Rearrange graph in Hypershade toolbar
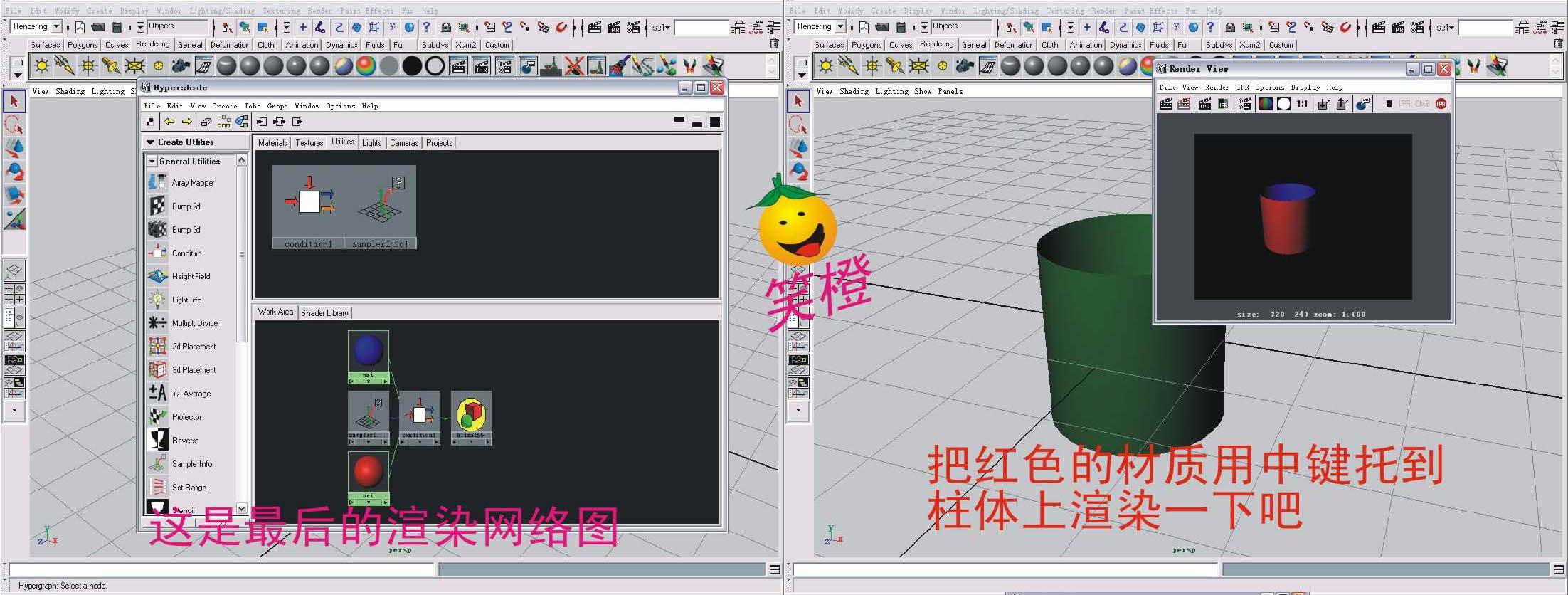This screenshot has width=1568, height=595. (223, 122)
